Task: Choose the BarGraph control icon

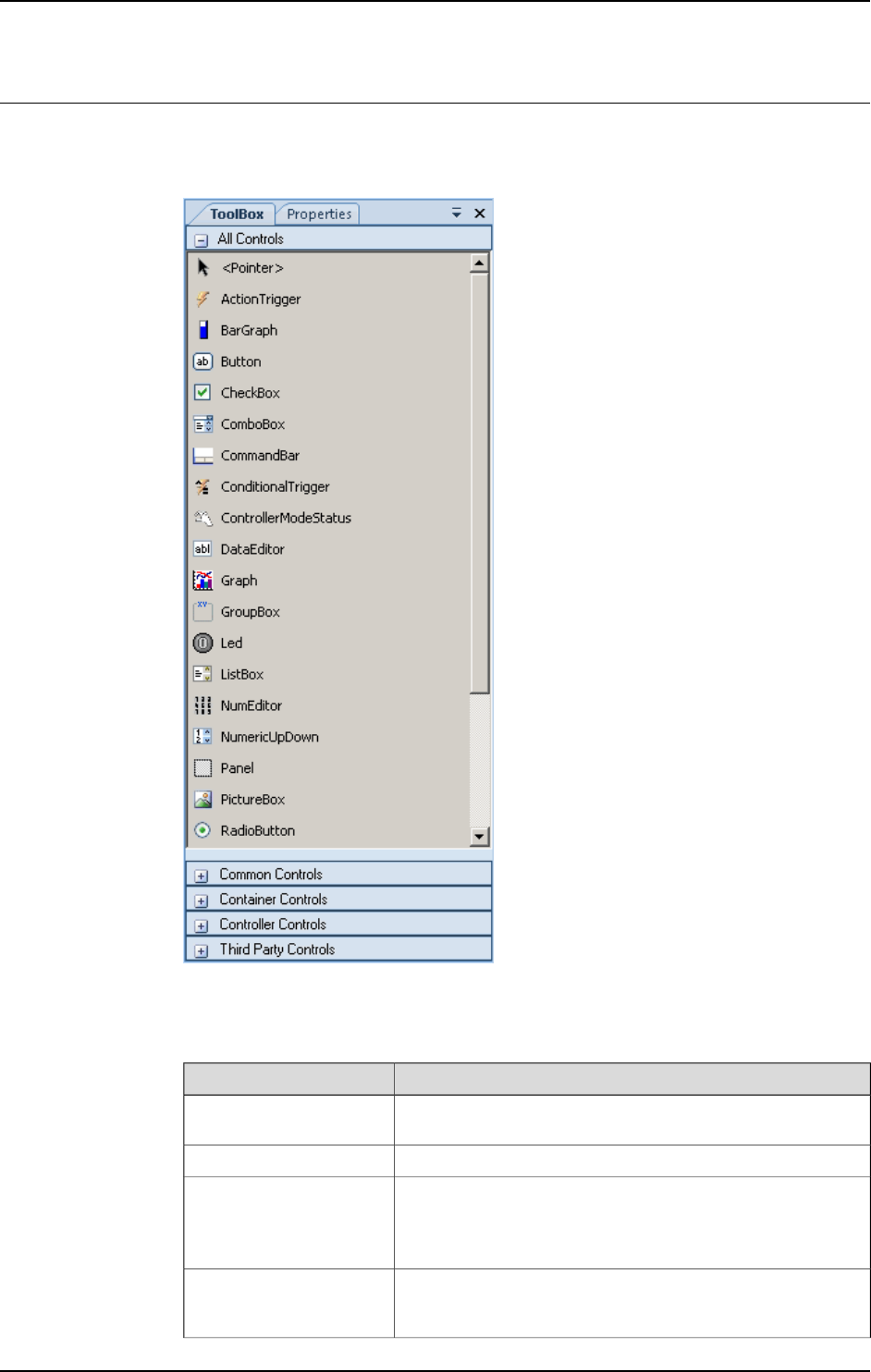Action: [202, 330]
